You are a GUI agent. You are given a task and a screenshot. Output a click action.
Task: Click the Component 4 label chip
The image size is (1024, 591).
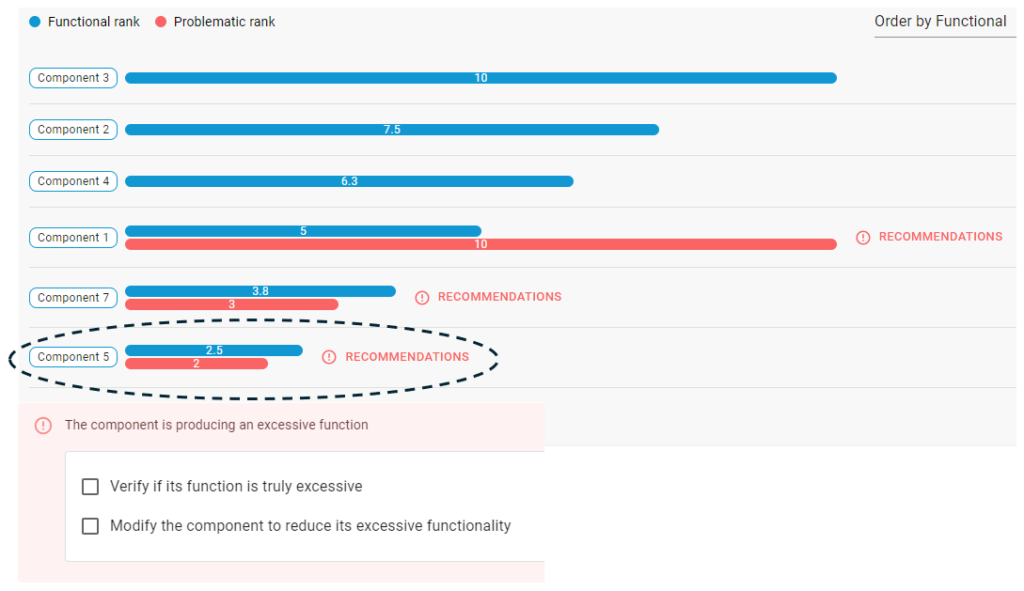pos(73,181)
